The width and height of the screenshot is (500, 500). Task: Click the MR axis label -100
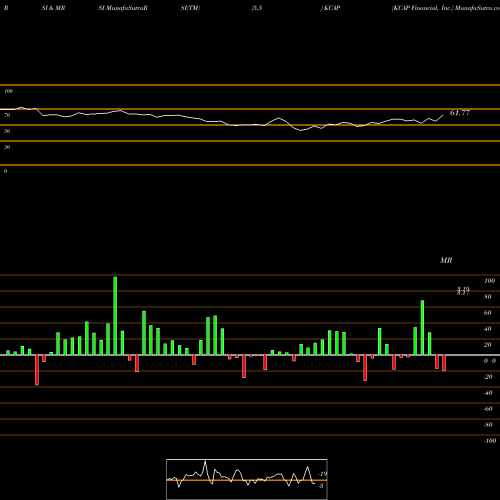[x=490, y=441]
